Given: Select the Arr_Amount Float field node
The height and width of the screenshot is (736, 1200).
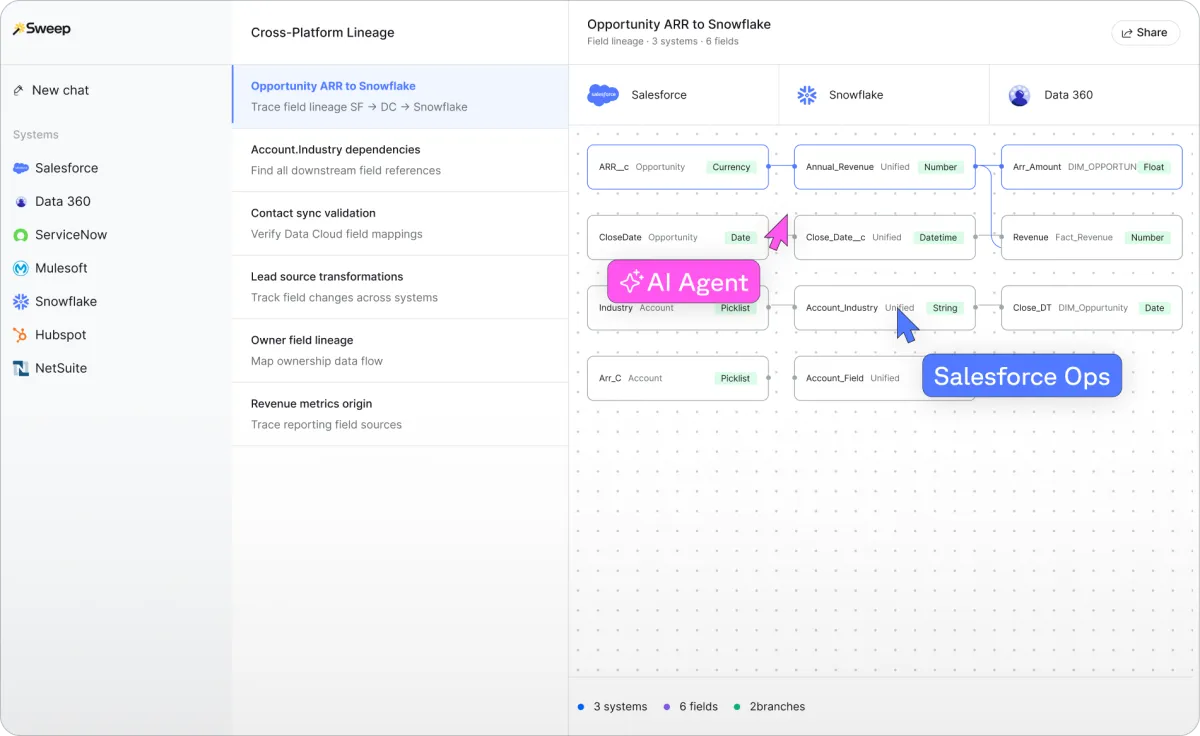Looking at the screenshot, I should (1091, 167).
